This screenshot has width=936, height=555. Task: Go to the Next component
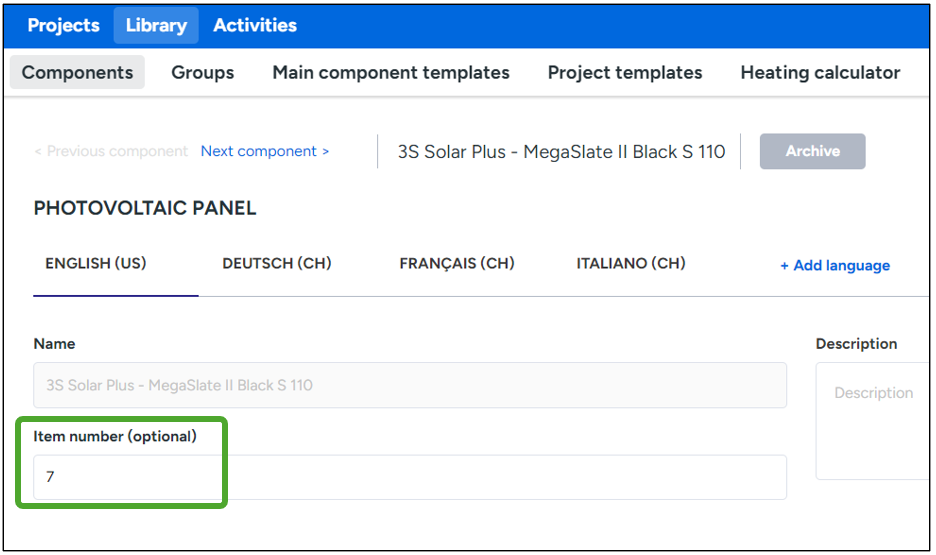point(265,151)
